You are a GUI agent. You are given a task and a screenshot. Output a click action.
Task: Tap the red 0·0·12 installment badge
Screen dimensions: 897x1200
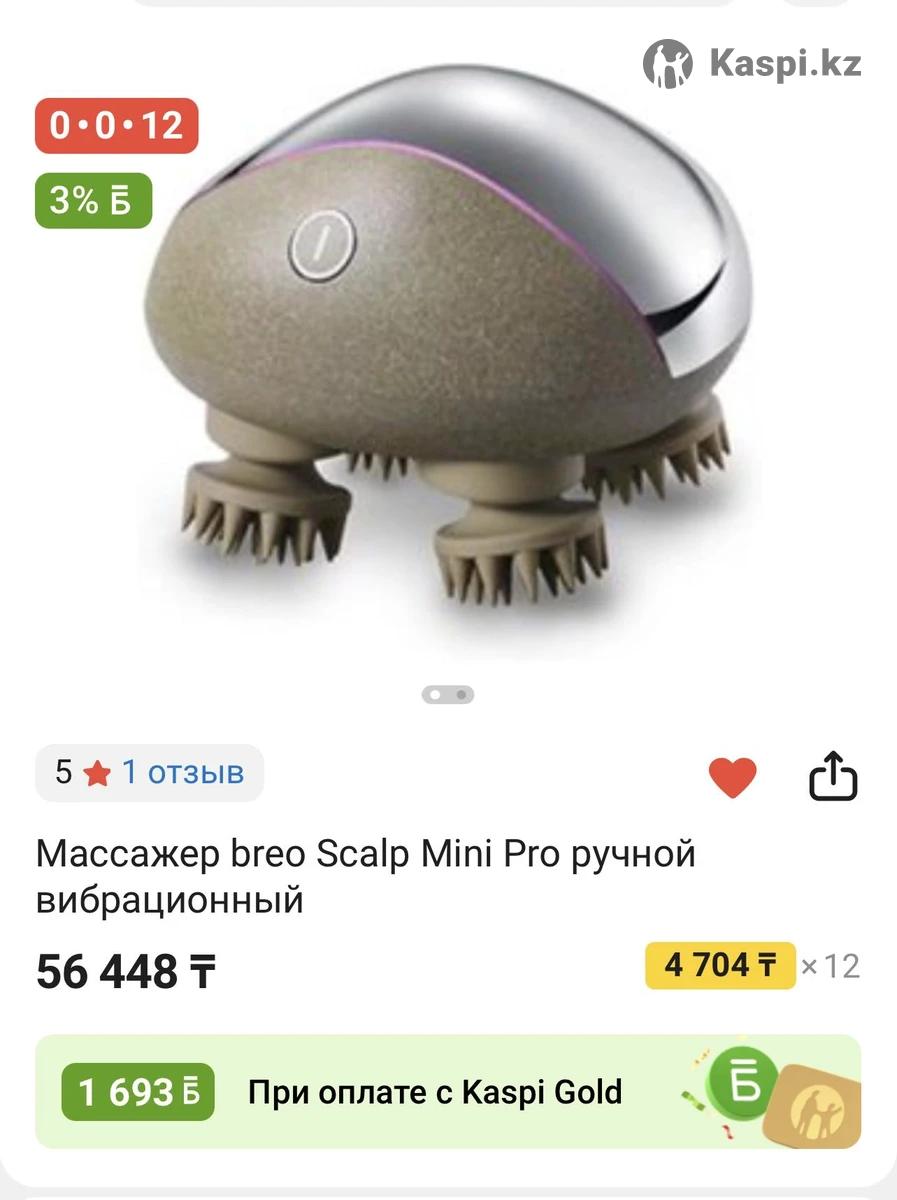[117, 126]
